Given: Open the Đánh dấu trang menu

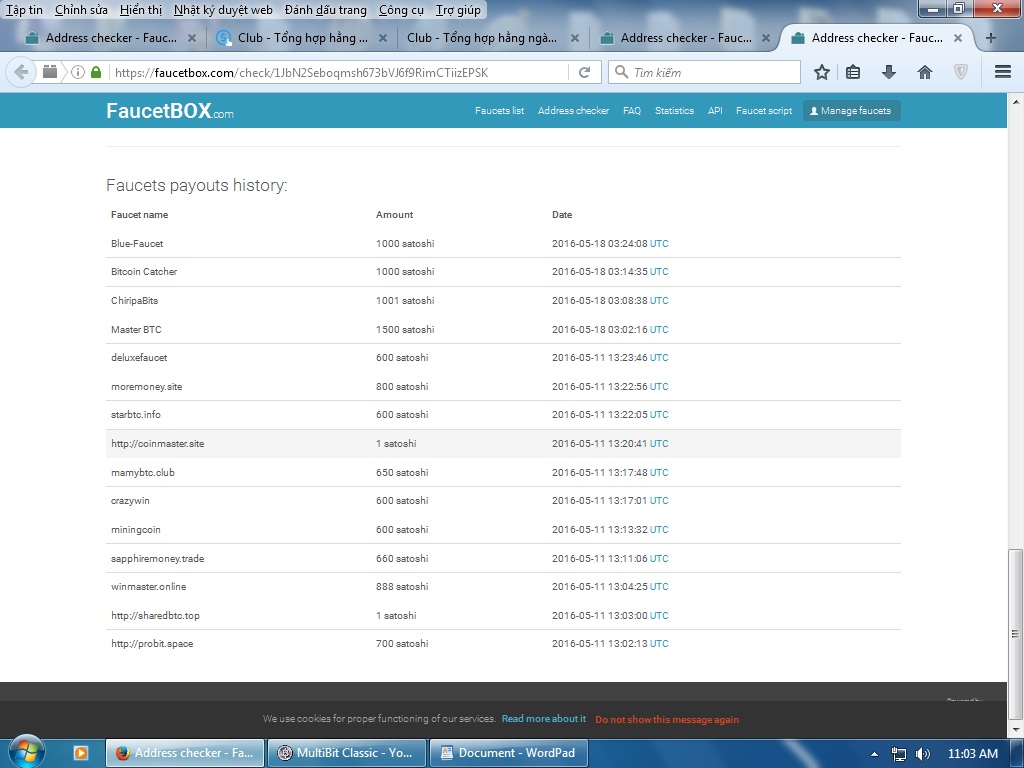Looking at the screenshot, I should (325, 10).
